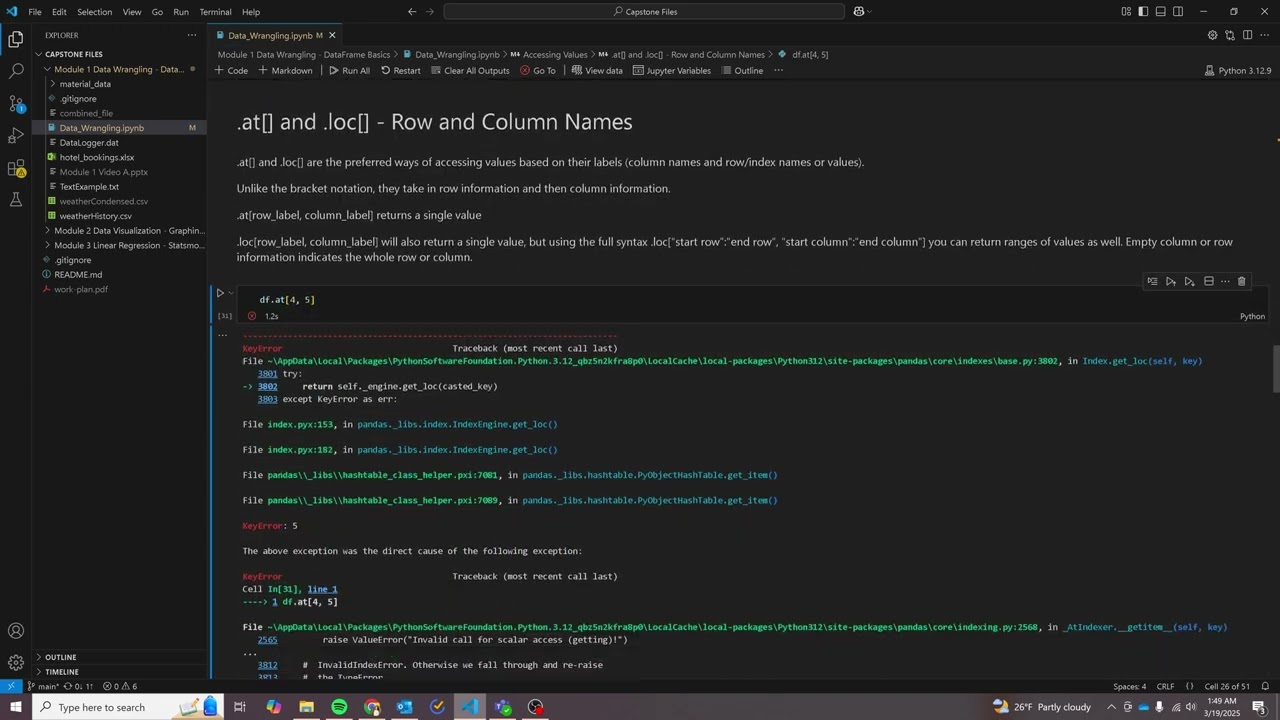Open Jupyter Variables
Viewport: 1280px width, 720px height.
[672, 70]
